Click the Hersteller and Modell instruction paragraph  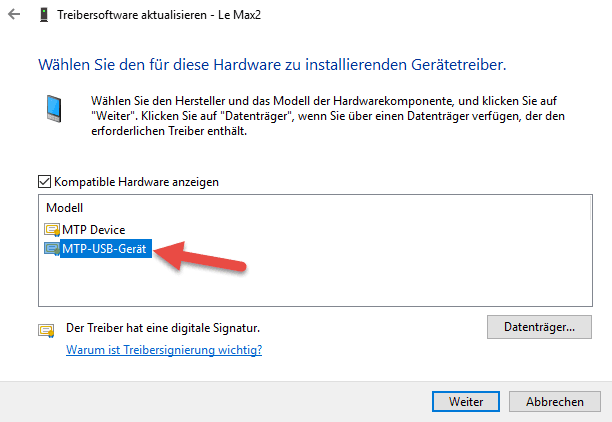[x=328, y=116]
